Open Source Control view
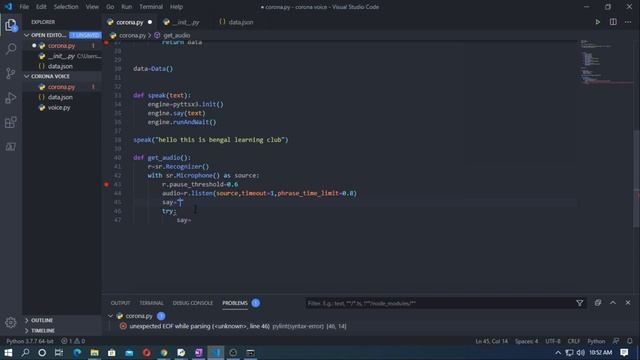This screenshot has width=640, height=360. click(x=11, y=73)
